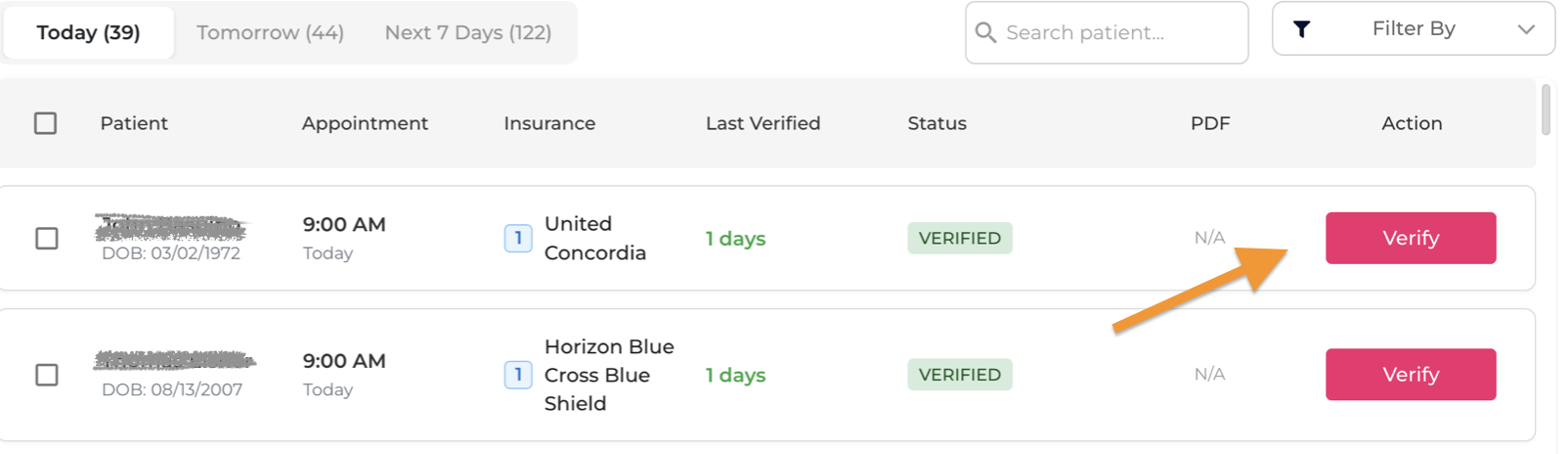Toggle the select-all checkbox in header
Screen dimensions: 1568x454
point(46,123)
